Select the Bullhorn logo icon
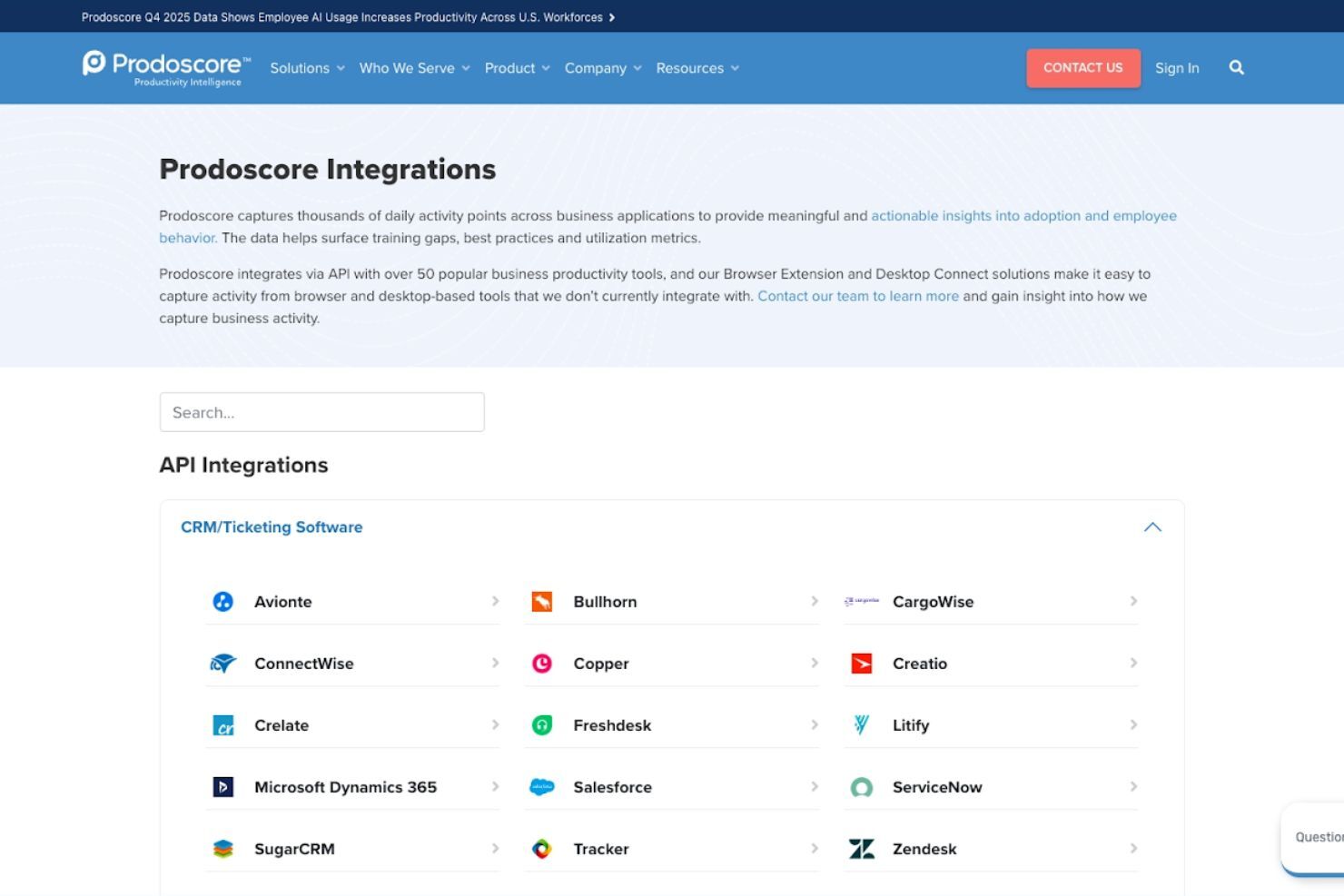The height and width of the screenshot is (896, 1344). tap(542, 601)
